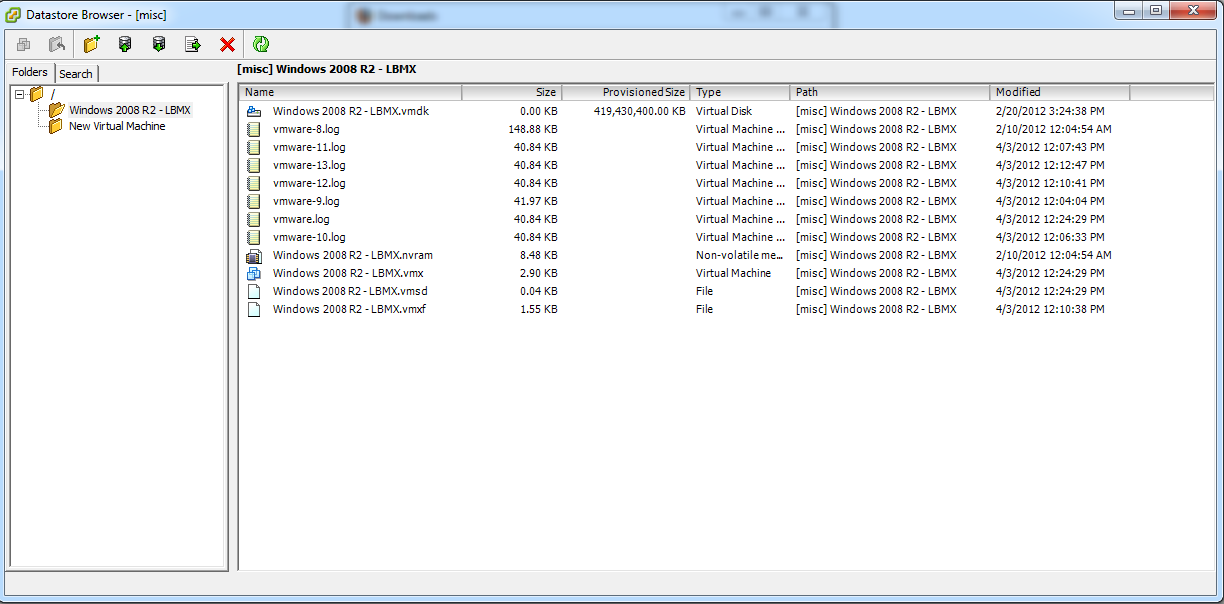Viewport: 1224px width, 604px height.
Task: Select the vmware-11.log file name
Action: 309,147
